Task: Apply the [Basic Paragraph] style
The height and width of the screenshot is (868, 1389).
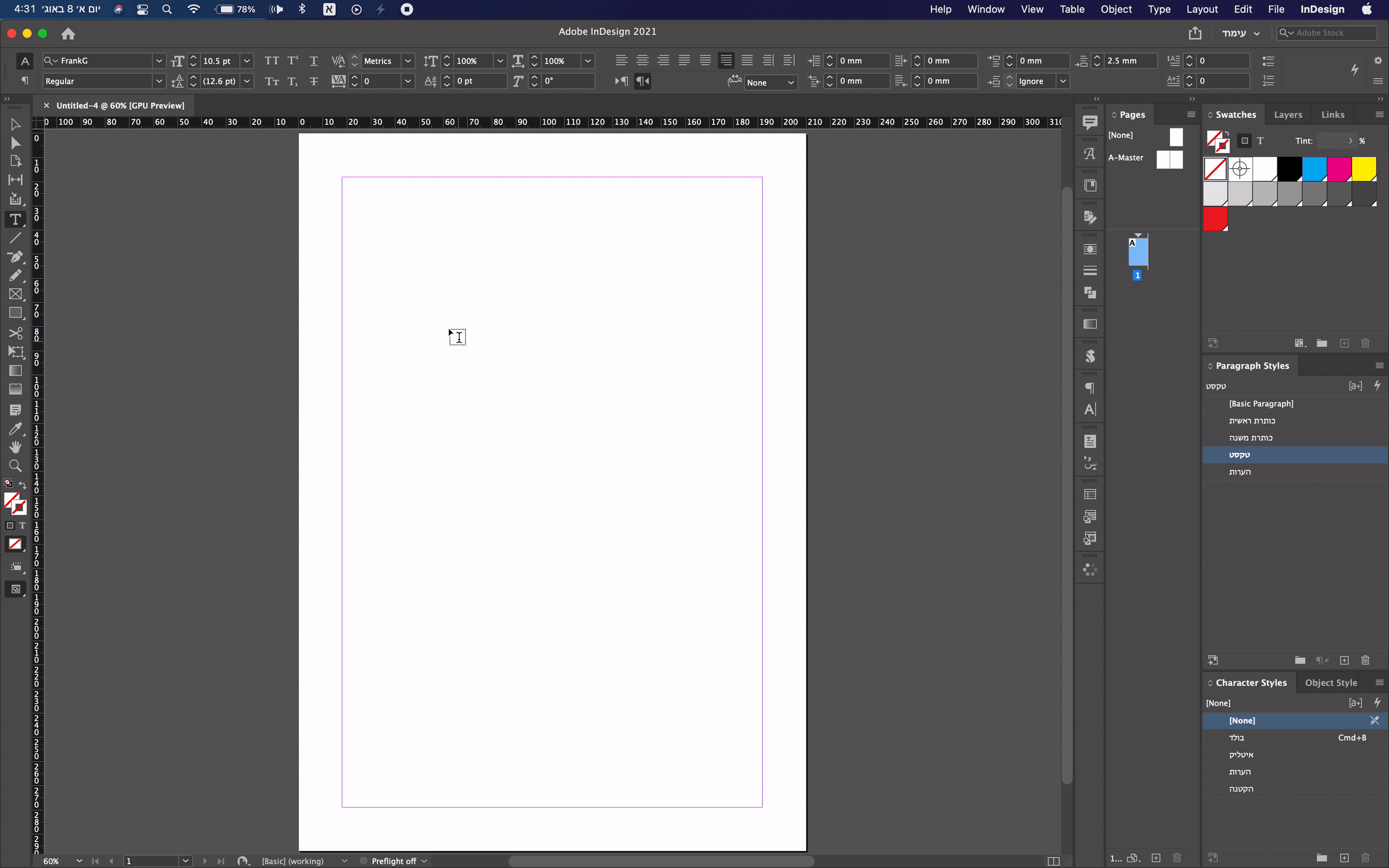Action: 1261,404
